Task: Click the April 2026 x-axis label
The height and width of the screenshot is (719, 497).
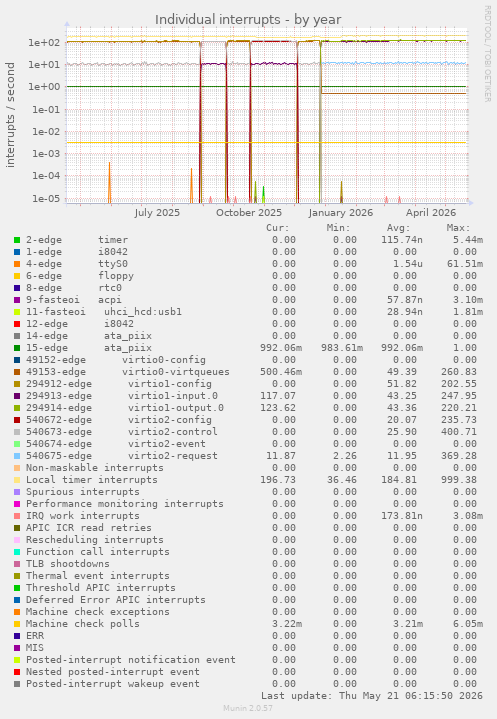Action: tap(431, 213)
